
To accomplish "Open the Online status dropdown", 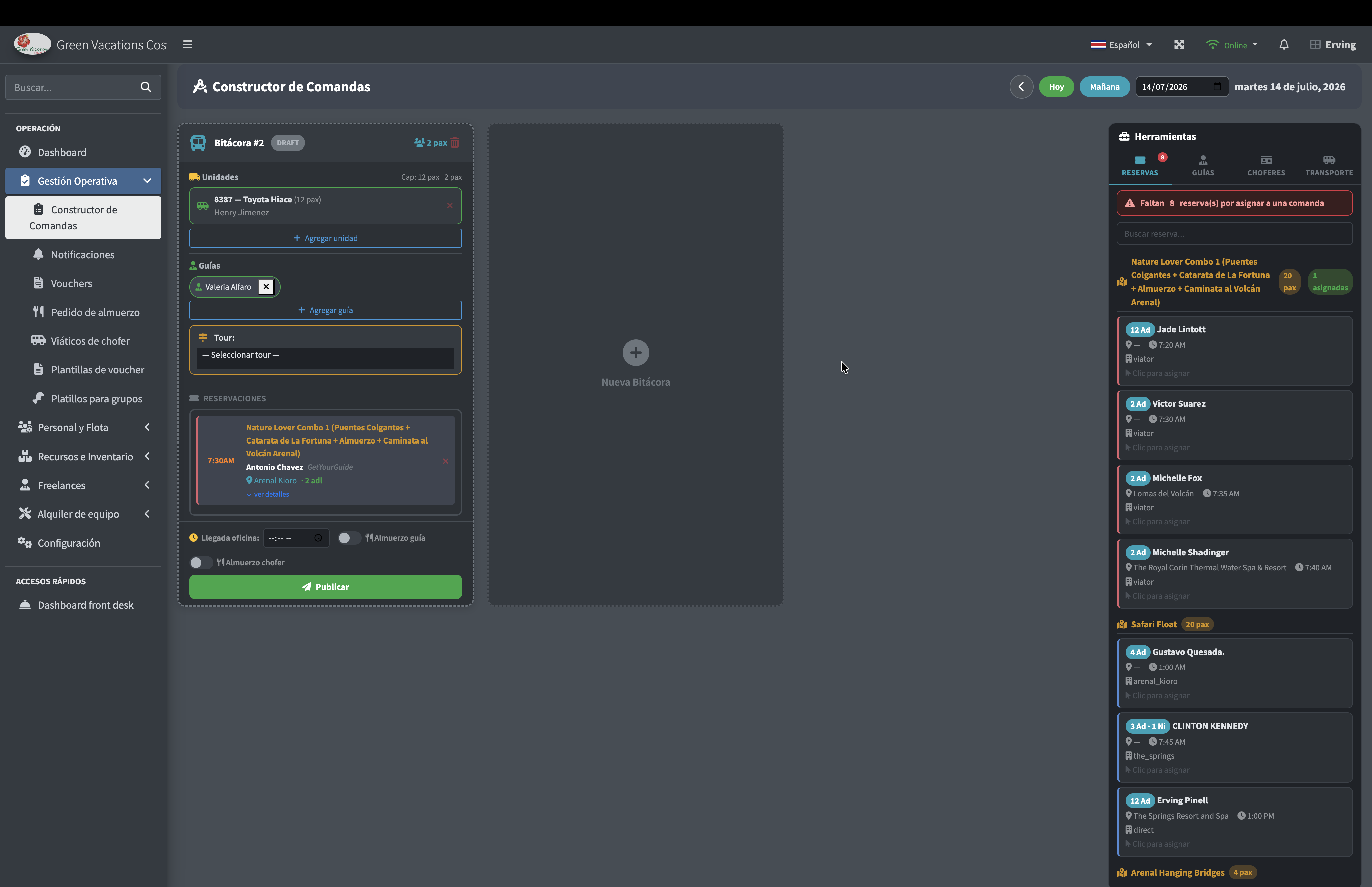I will tap(1232, 45).
